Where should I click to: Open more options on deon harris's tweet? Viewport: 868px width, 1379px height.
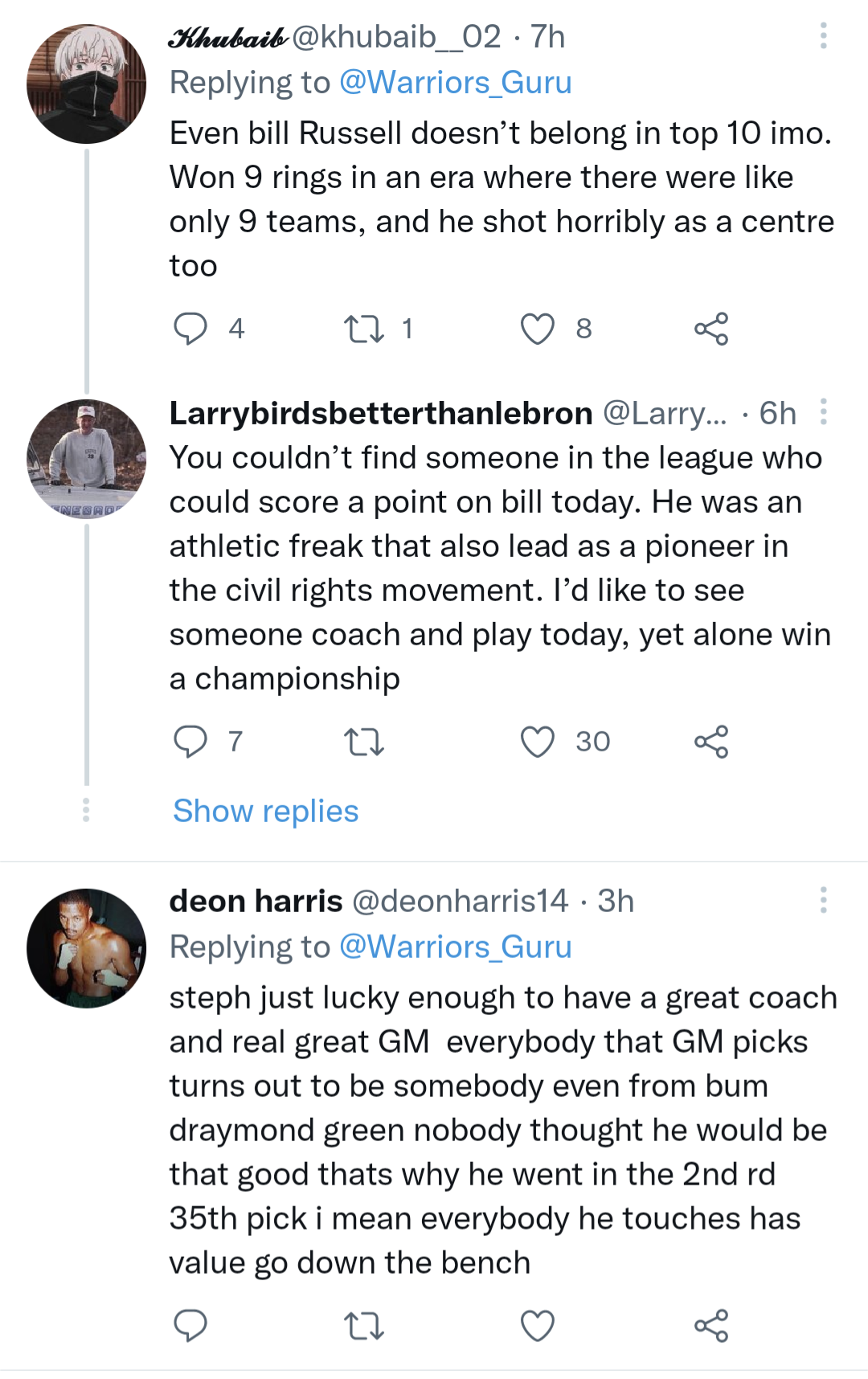tap(823, 901)
